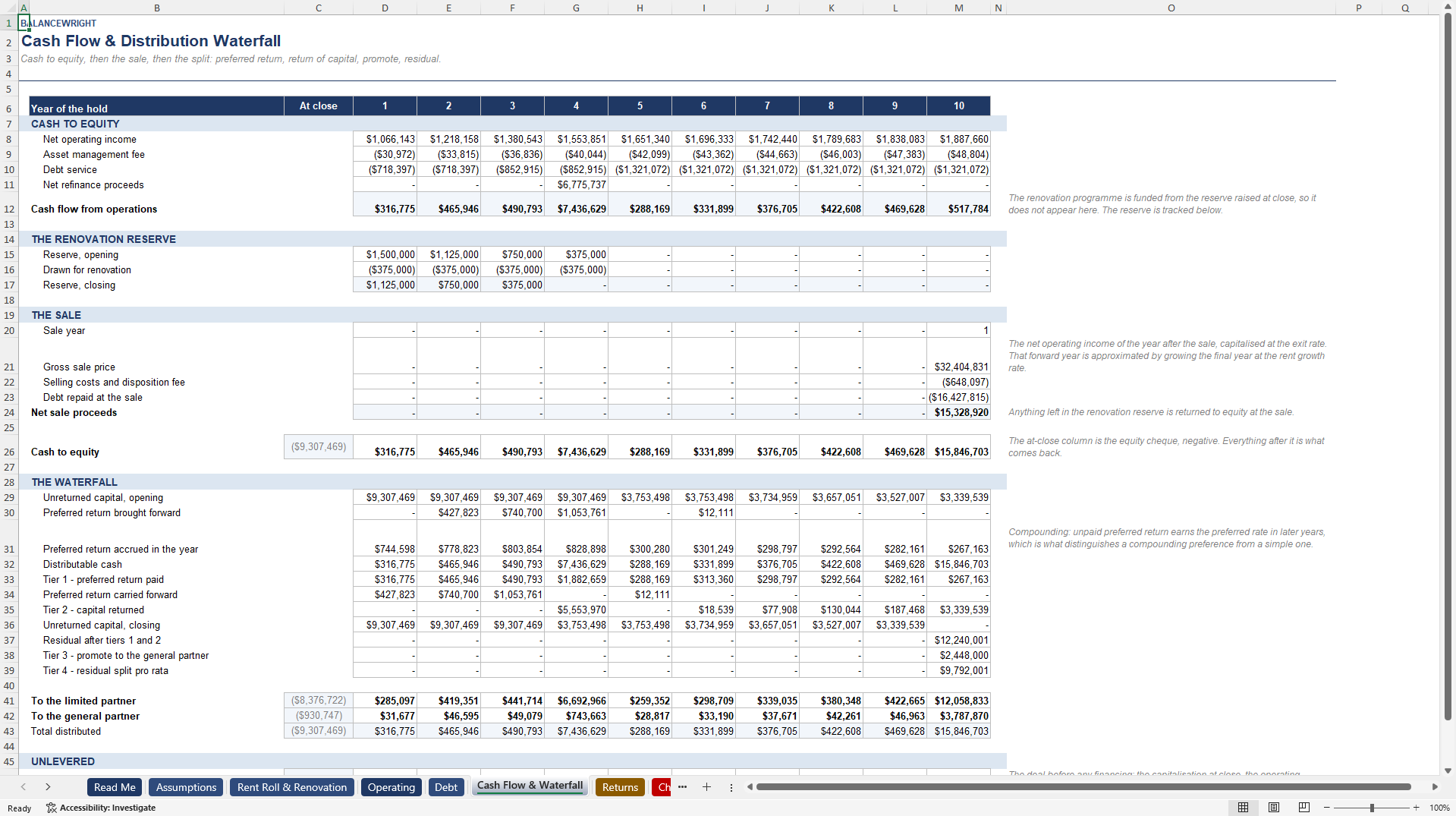The height and width of the screenshot is (816, 1456).
Task: Switch to Page Break Preview icon
Action: point(1304,808)
